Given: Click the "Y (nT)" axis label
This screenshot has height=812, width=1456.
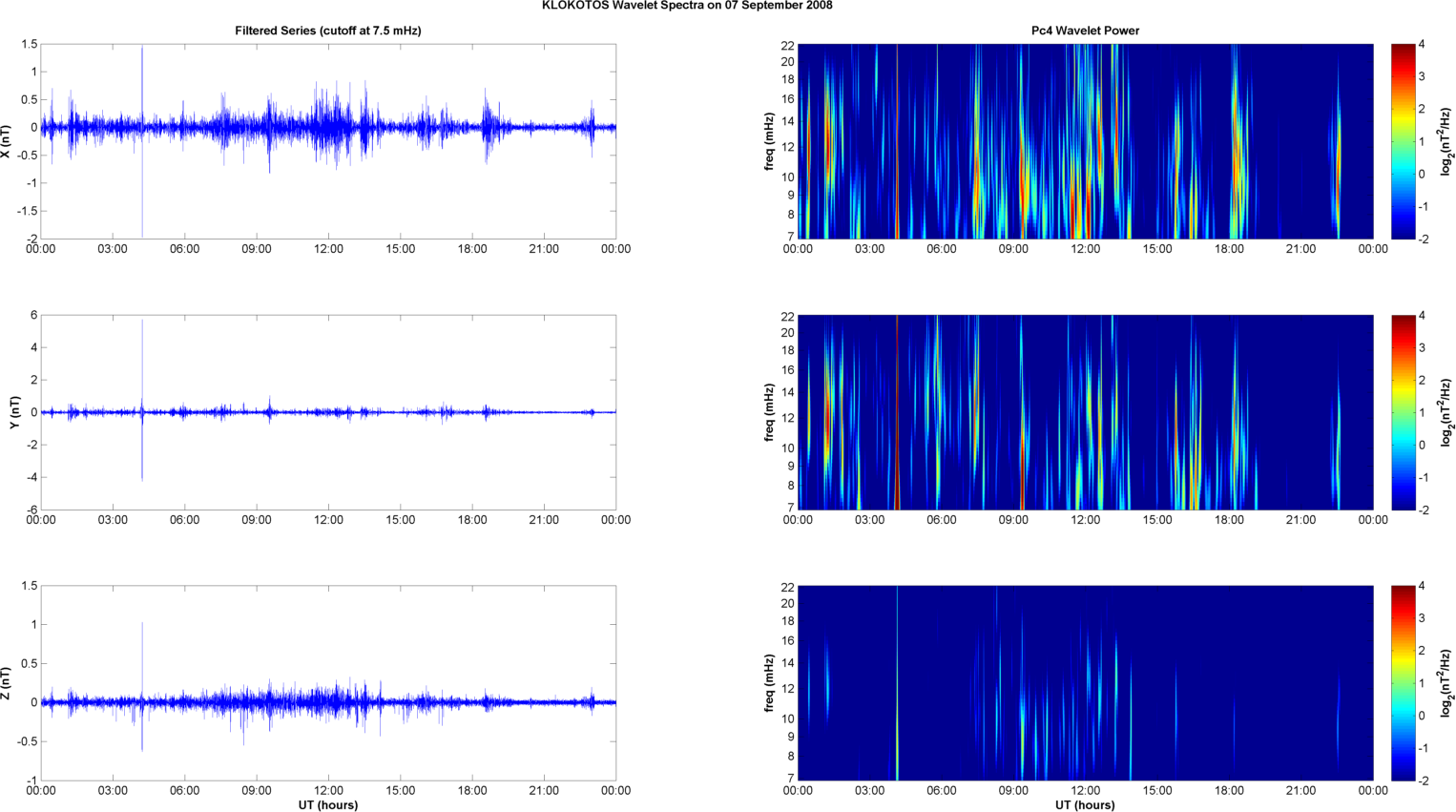Looking at the screenshot, I should [x=14, y=412].
